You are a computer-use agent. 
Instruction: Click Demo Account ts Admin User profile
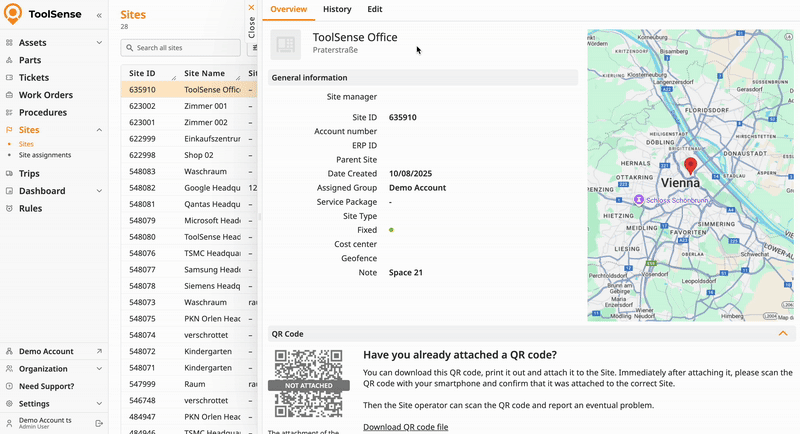point(45,423)
